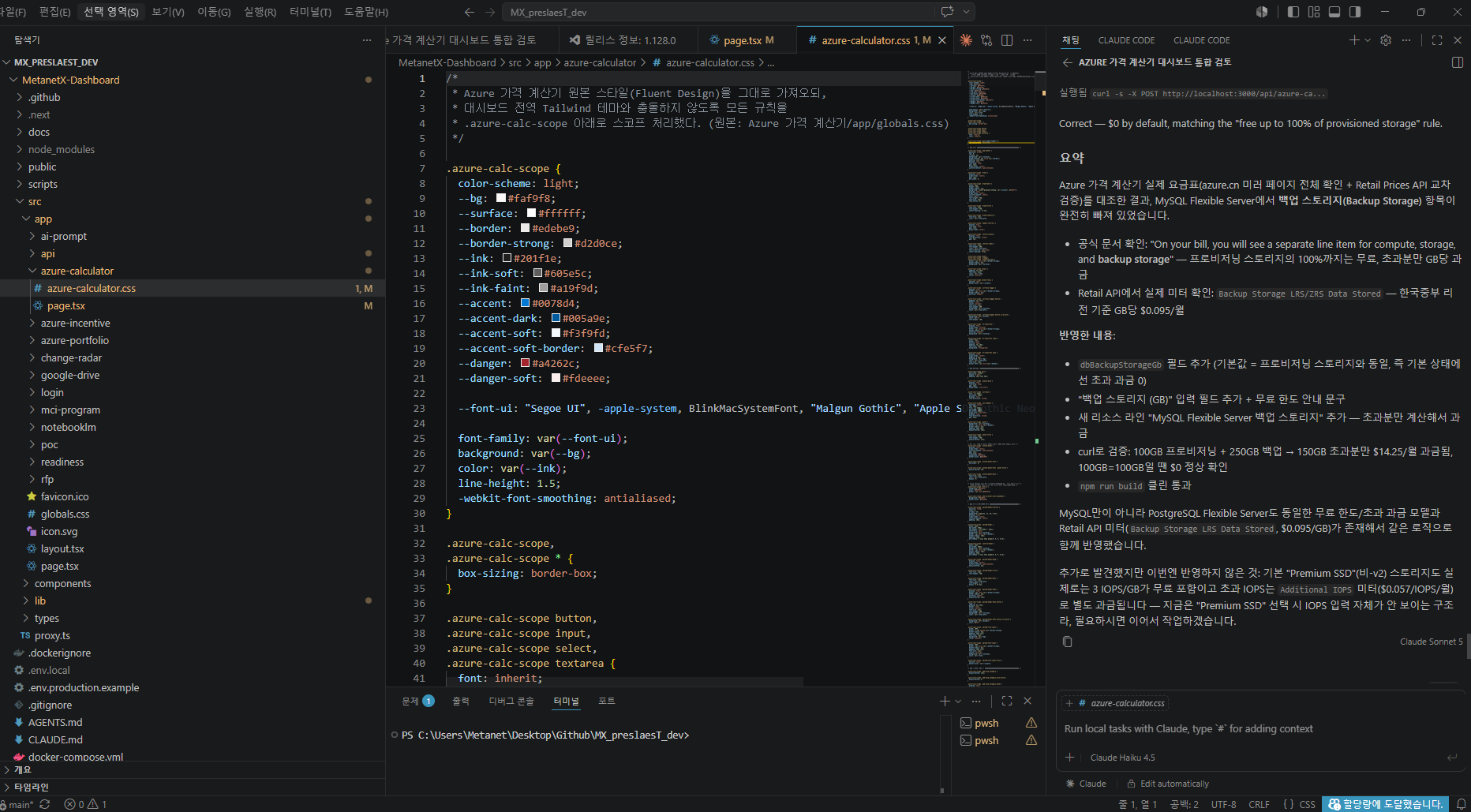
Task: Copy the chat response using the copy icon
Action: tap(1067, 642)
